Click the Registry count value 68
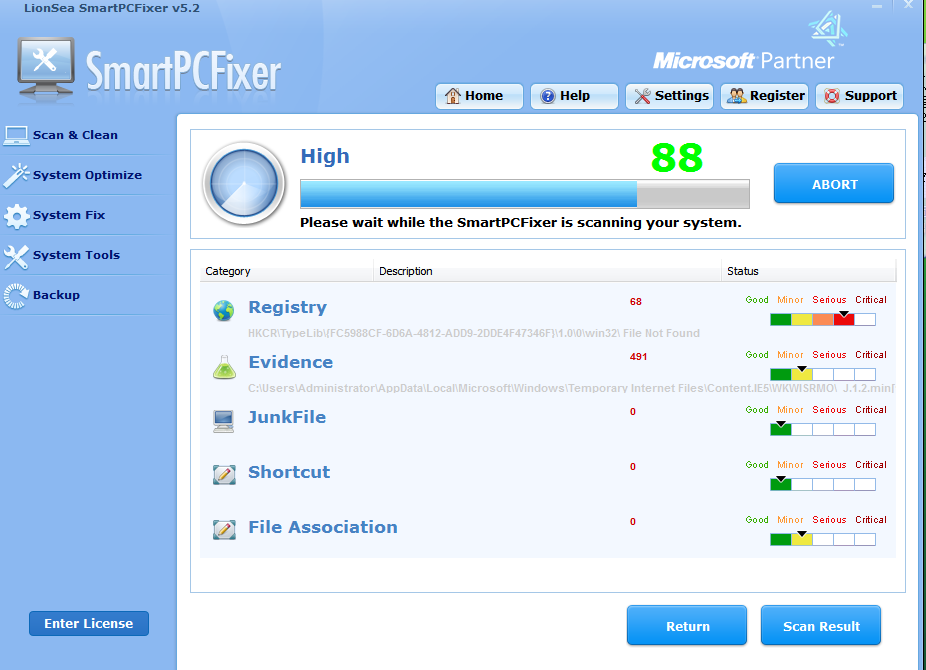This screenshot has width=926, height=670. pyautogui.click(x=635, y=302)
